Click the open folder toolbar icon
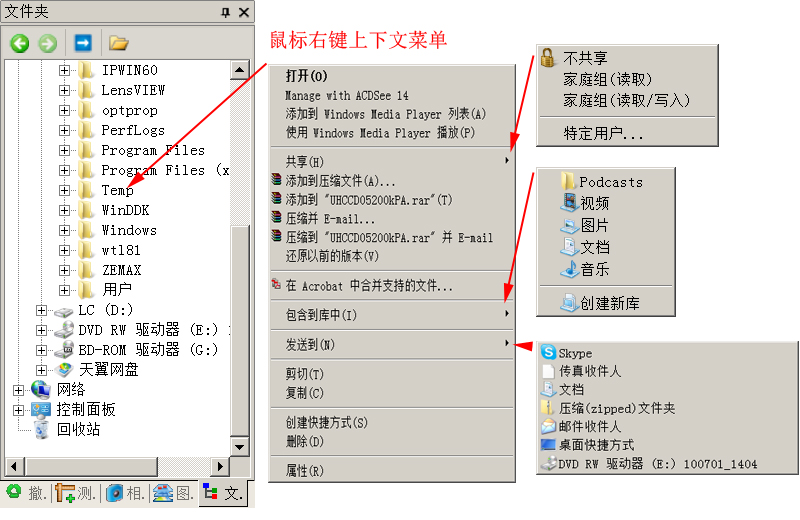 [x=118, y=43]
